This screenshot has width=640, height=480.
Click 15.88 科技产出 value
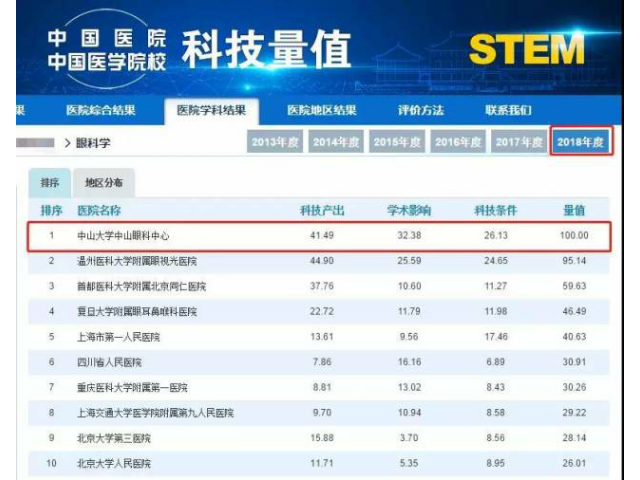[x=322, y=438]
